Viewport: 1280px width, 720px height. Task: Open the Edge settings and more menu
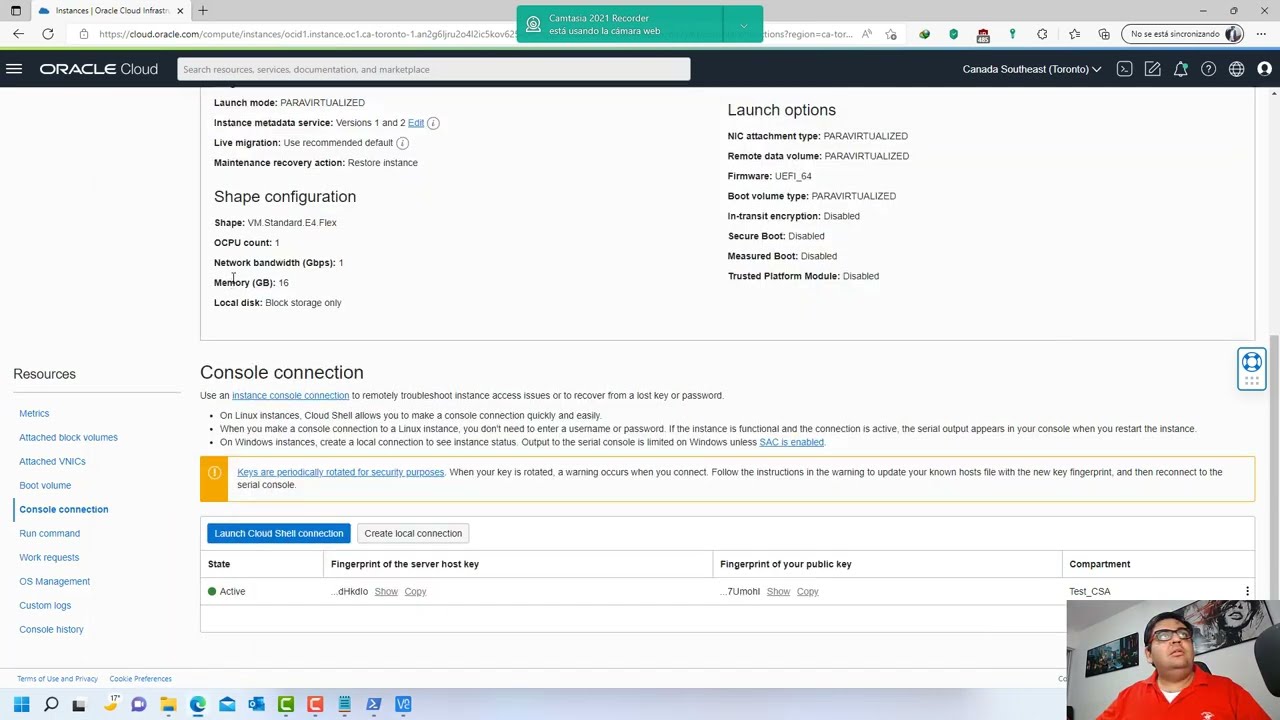1262,34
